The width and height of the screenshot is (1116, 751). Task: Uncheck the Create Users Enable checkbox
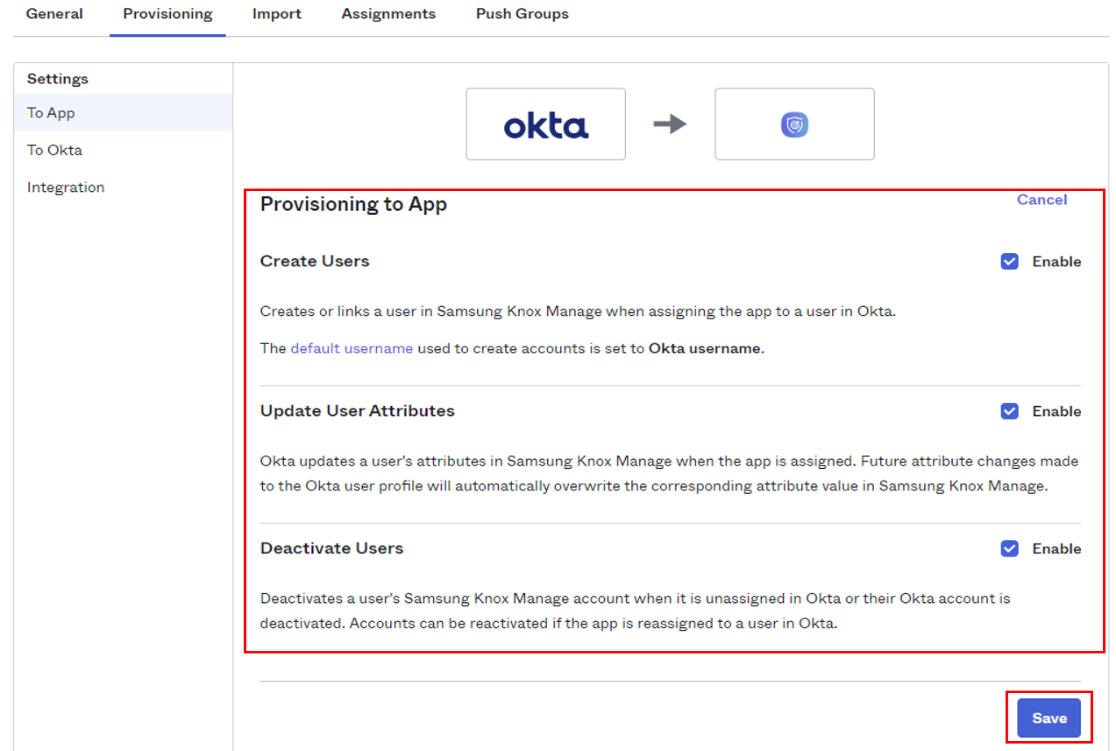1009,261
